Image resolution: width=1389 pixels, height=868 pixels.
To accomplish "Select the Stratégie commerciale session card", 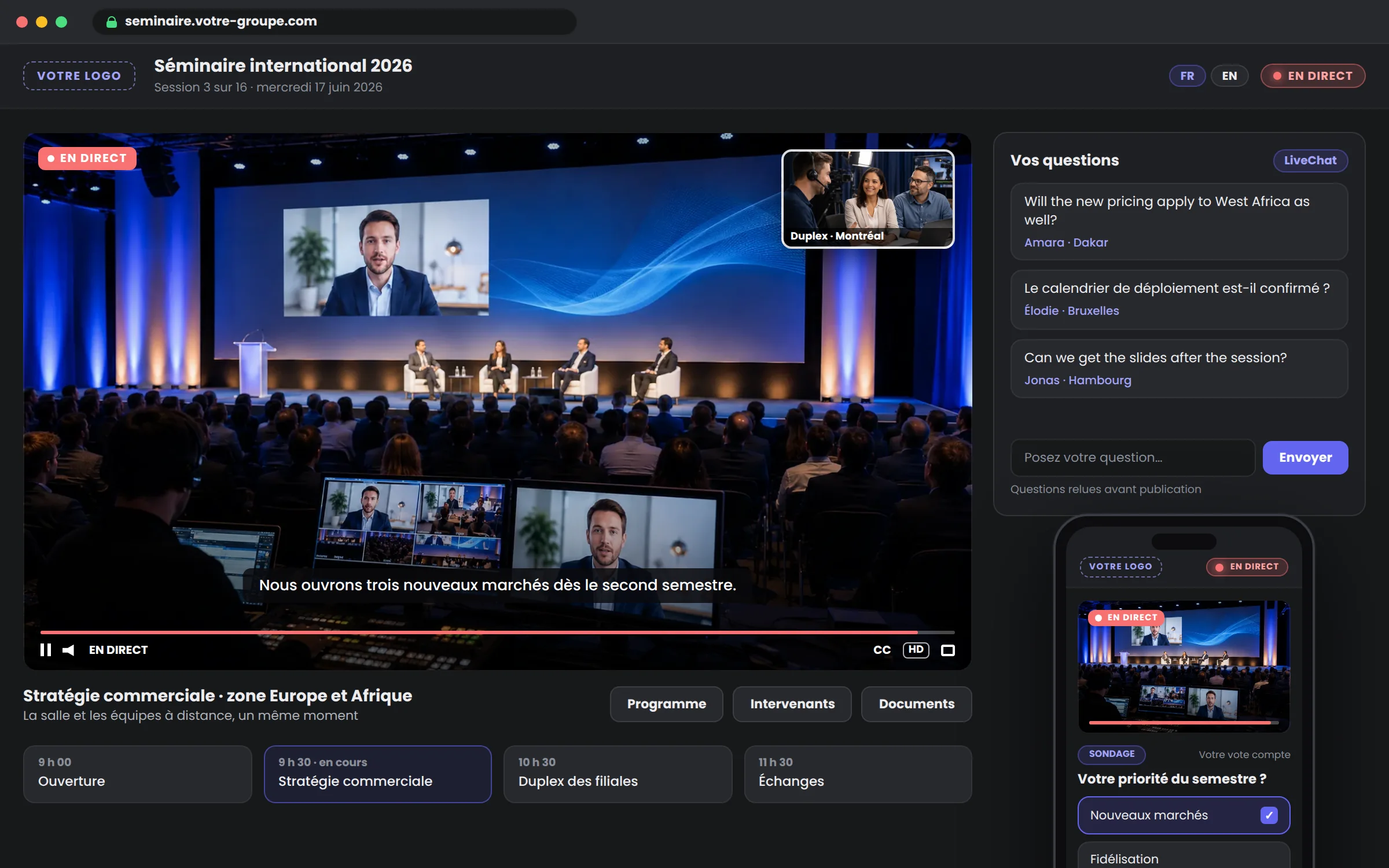I will coord(378,774).
